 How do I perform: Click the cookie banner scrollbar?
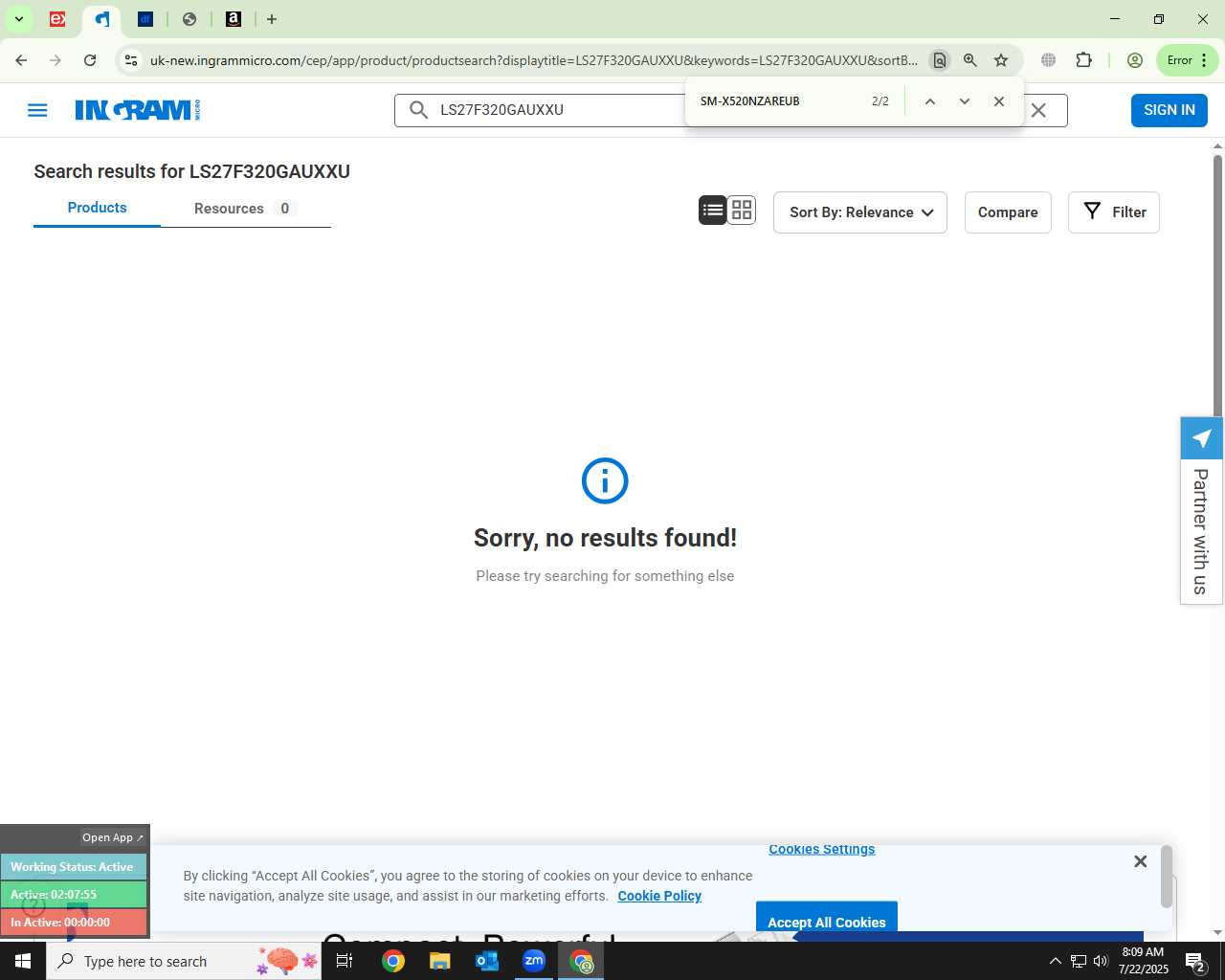click(x=1167, y=877)
